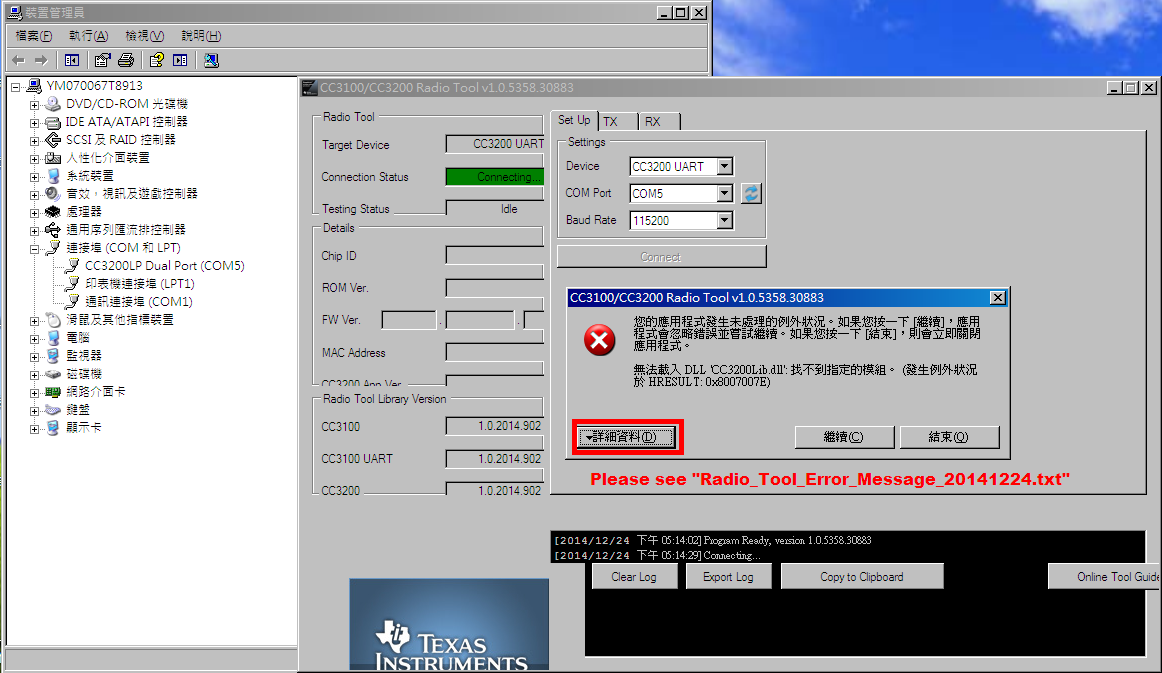Select the CC3200LP Dual Port (COM5) tree item
1162x673 pixels.
pyautogui.click(x=165, y=265)
